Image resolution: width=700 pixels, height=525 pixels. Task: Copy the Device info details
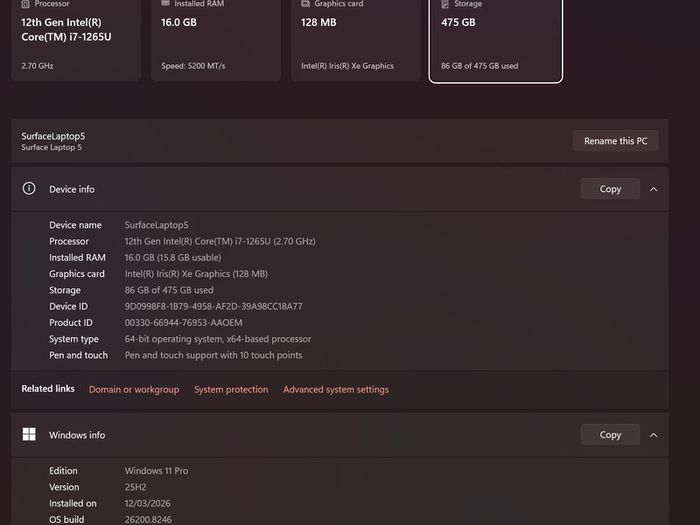pos(610,189)
